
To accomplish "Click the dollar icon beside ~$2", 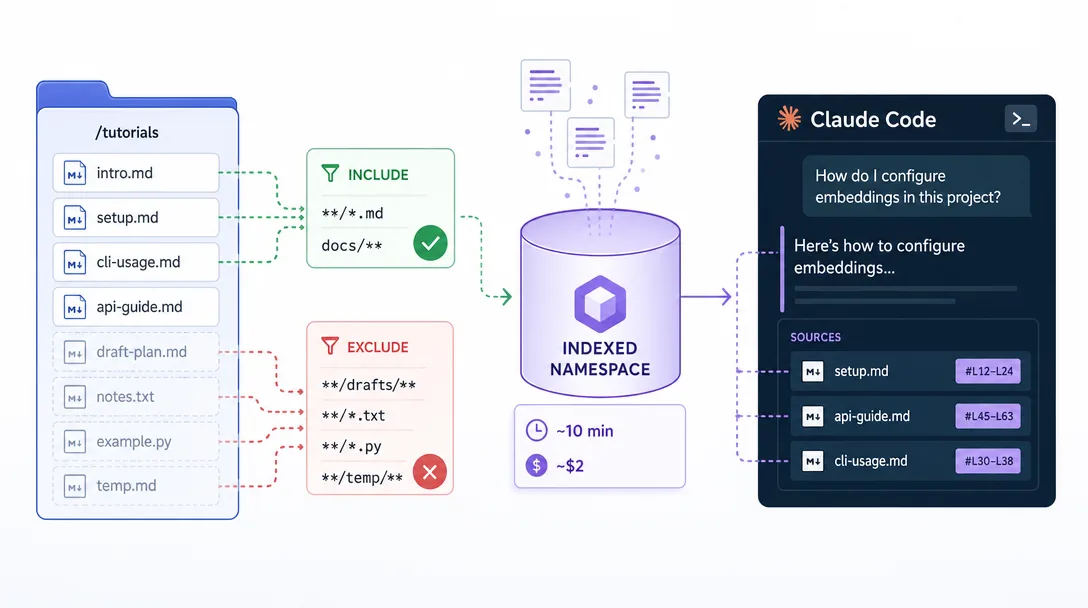I will (x=536, y=465).
